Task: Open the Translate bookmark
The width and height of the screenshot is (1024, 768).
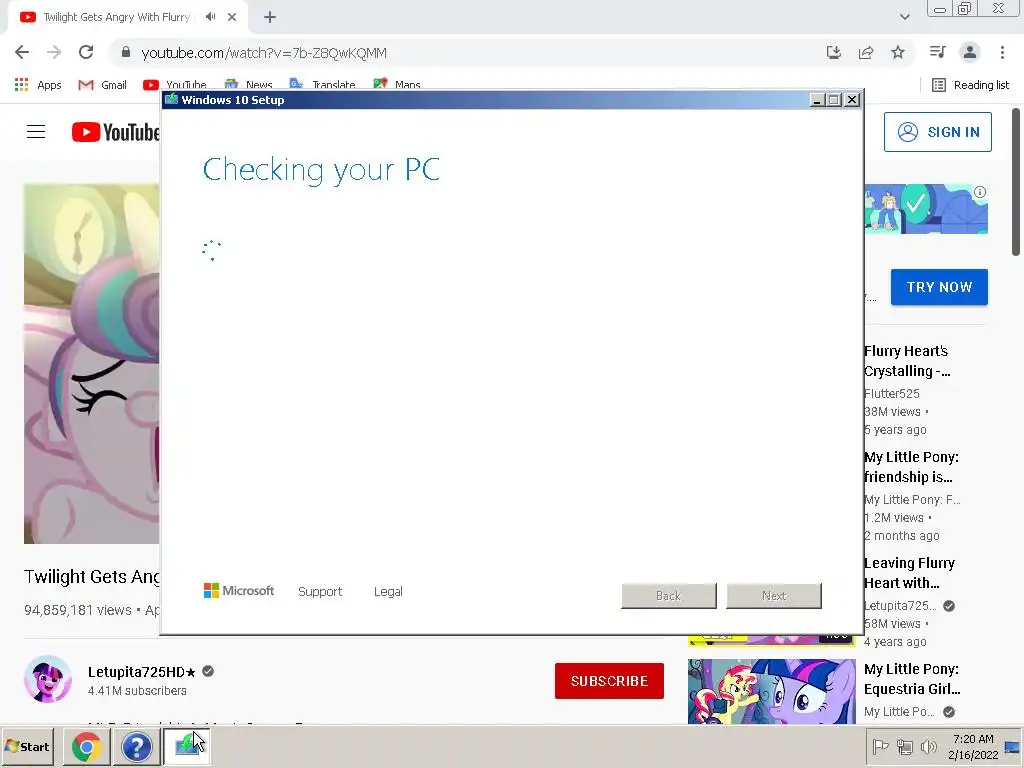Action: [x=323, y=85]
